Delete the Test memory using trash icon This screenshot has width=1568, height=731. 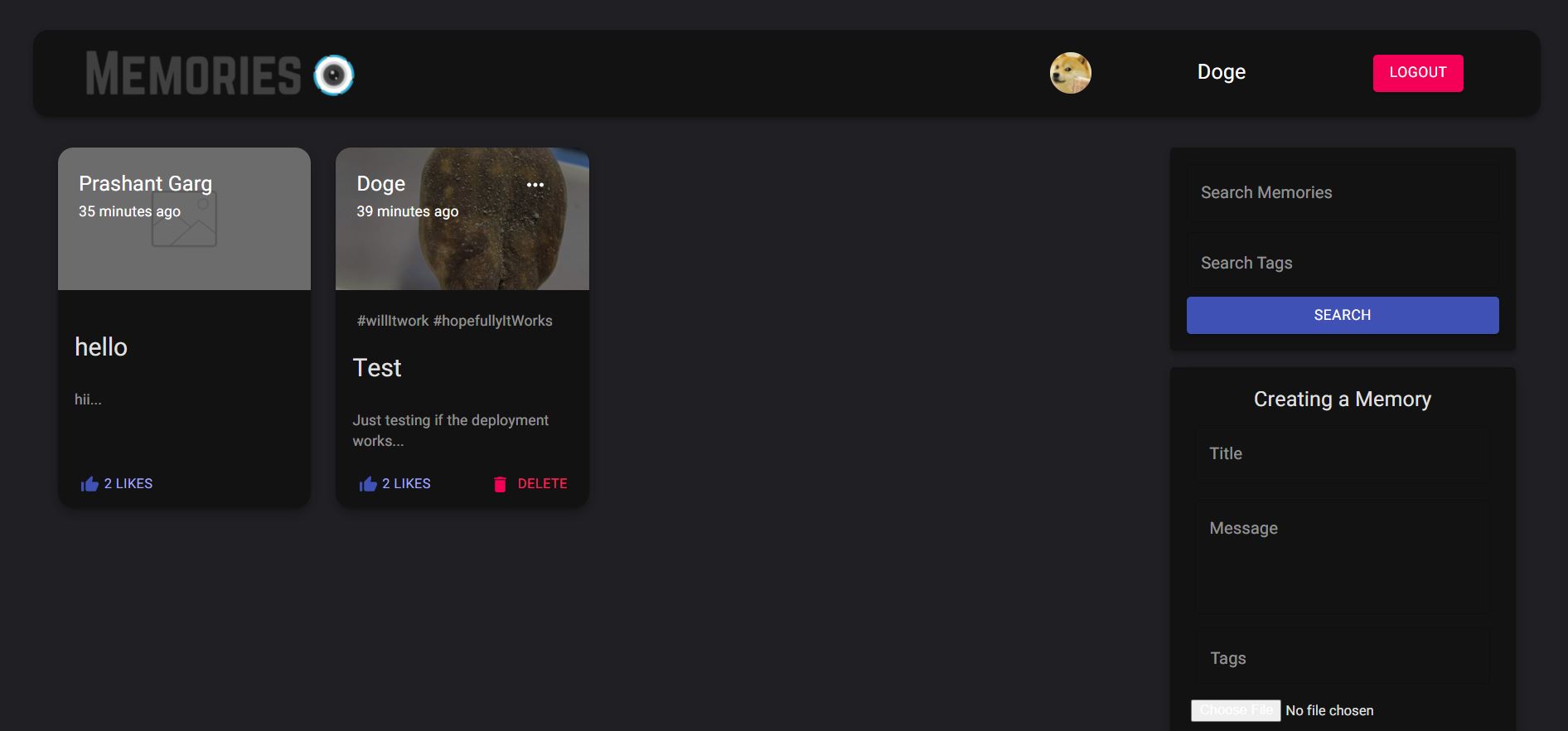500,484
